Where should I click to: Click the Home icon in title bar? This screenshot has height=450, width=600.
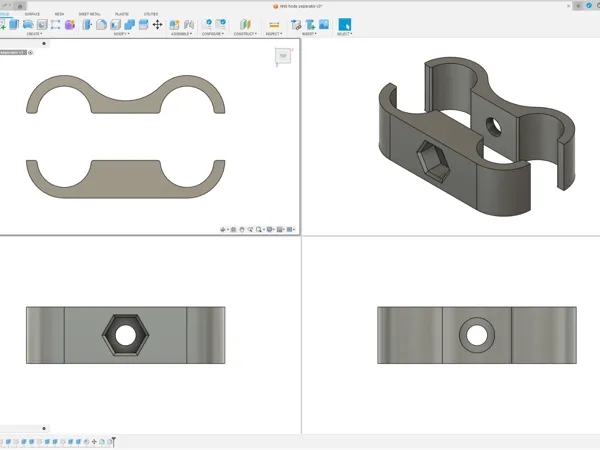tap(20, 6)
